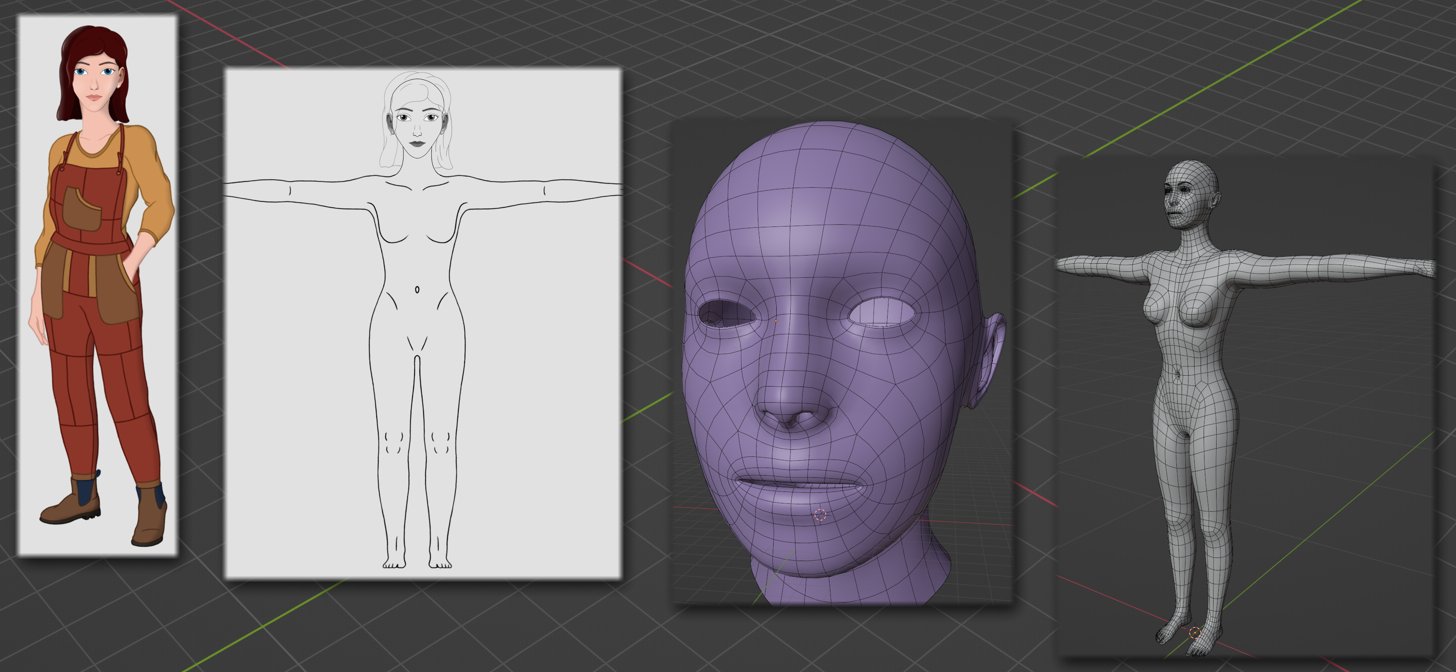Screen dimensions: 1456x672
Task: Click the colored character concept art thumbnail
Action: (98, 285)
